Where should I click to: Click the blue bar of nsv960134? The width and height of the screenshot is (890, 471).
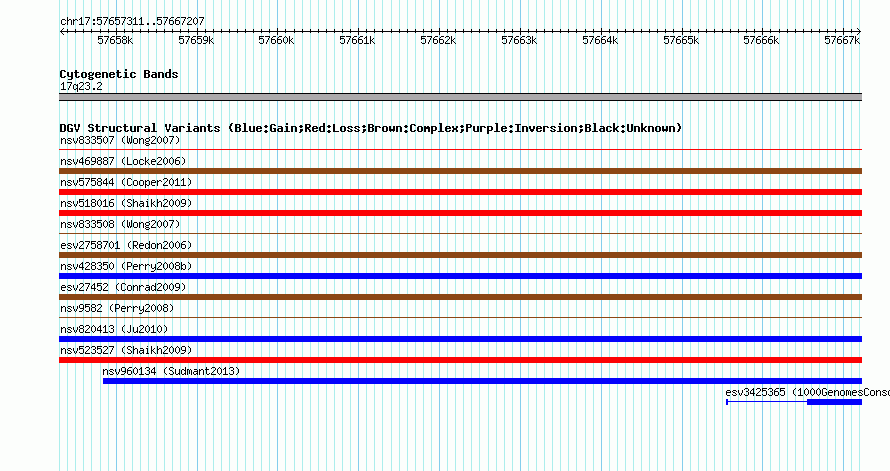pos(482,381)
